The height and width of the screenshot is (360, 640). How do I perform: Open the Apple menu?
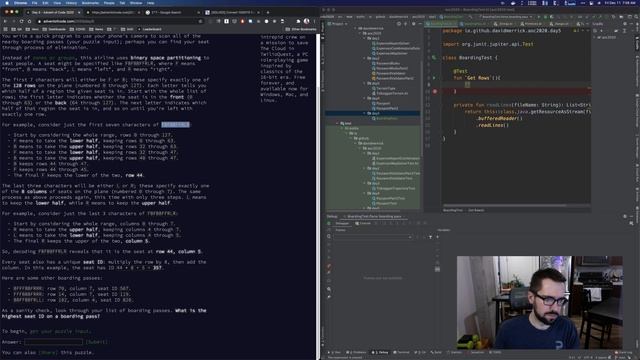click(x=7, y=3)
